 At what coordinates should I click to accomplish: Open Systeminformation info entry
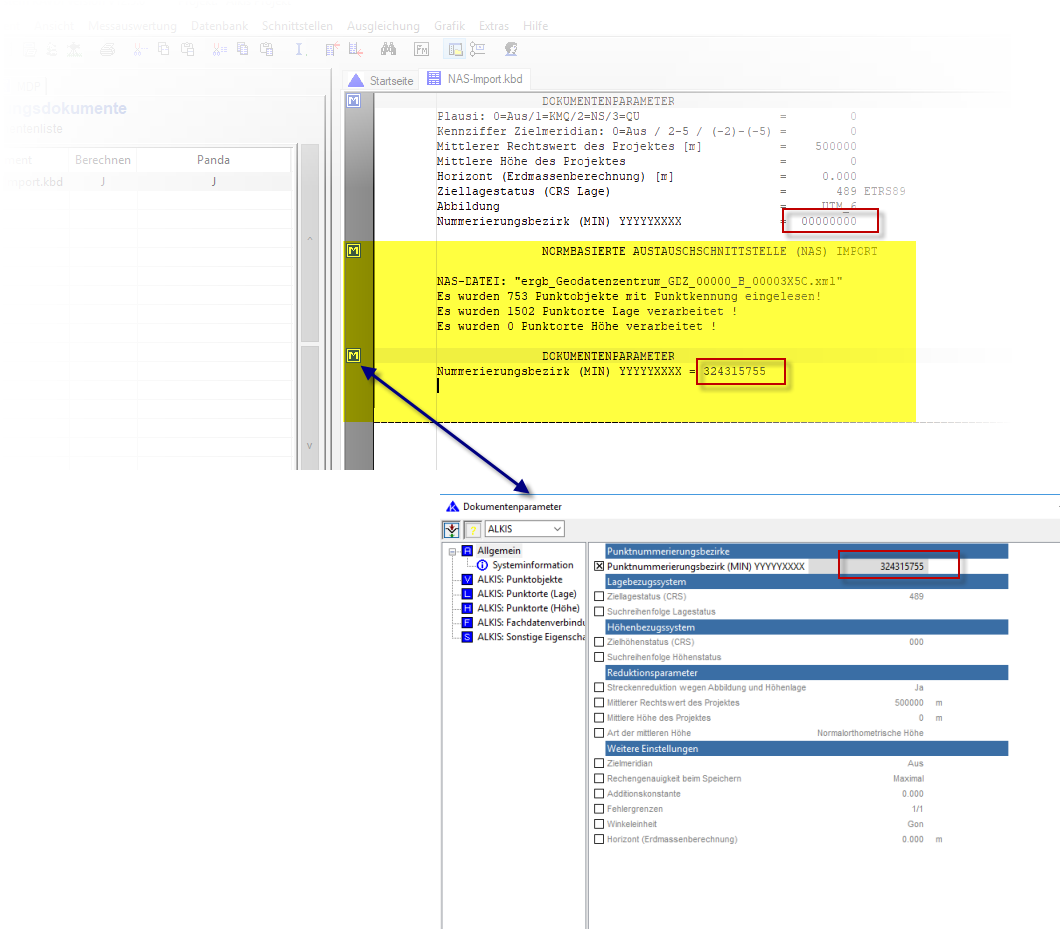click(x=532, y=565)
